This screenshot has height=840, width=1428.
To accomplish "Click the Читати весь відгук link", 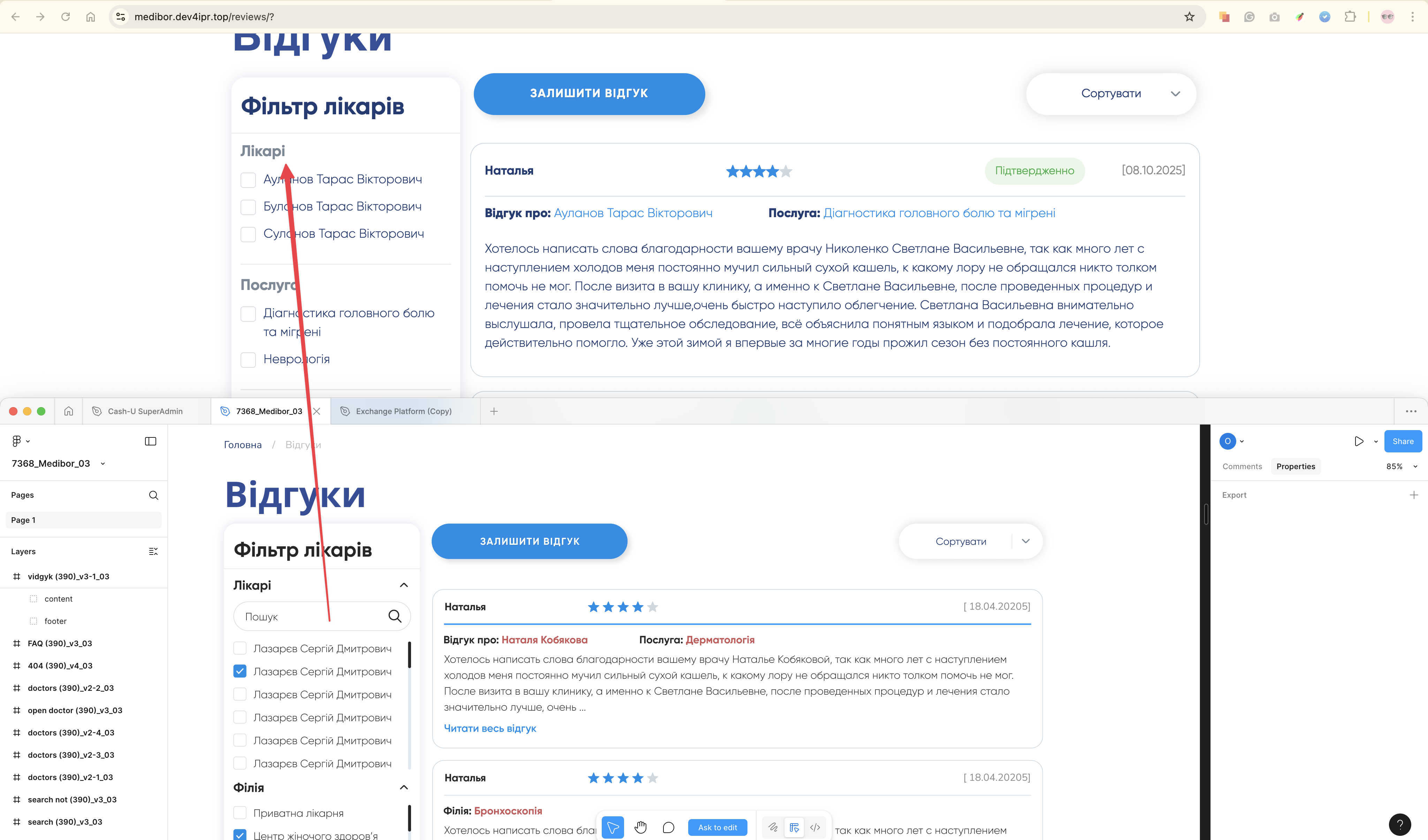I will [x=489, y=728].
